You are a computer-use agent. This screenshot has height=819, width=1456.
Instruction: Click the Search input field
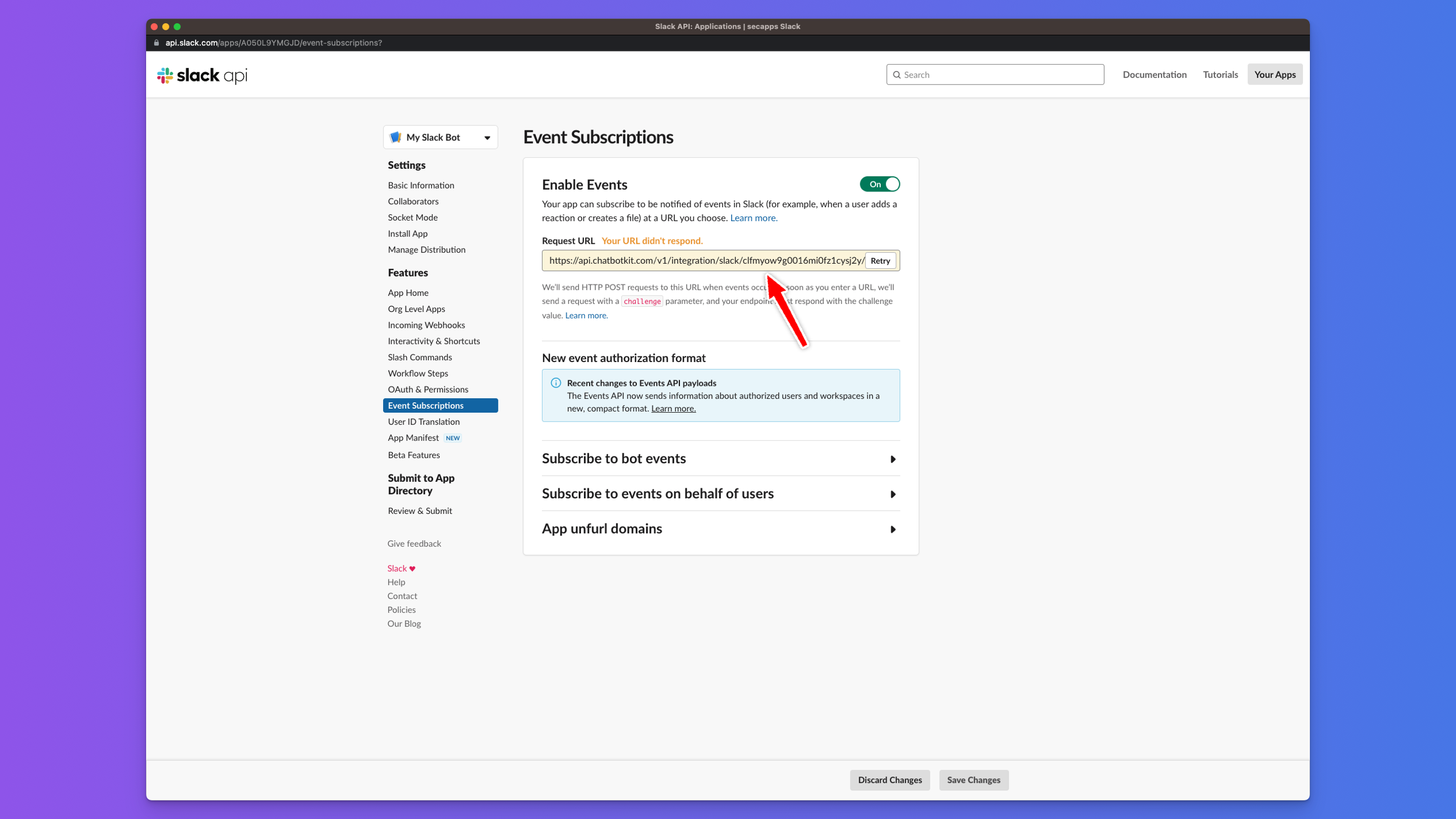pos(994,75)
